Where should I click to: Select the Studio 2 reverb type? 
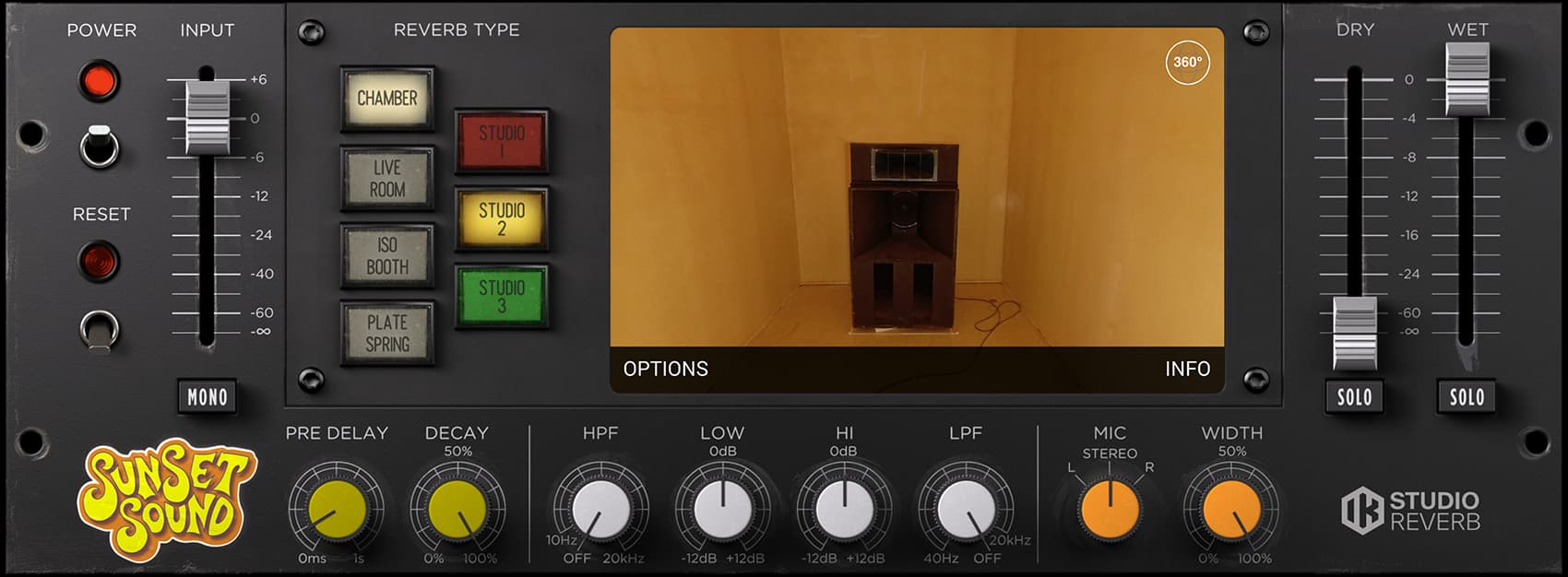(x=501, y=218)
